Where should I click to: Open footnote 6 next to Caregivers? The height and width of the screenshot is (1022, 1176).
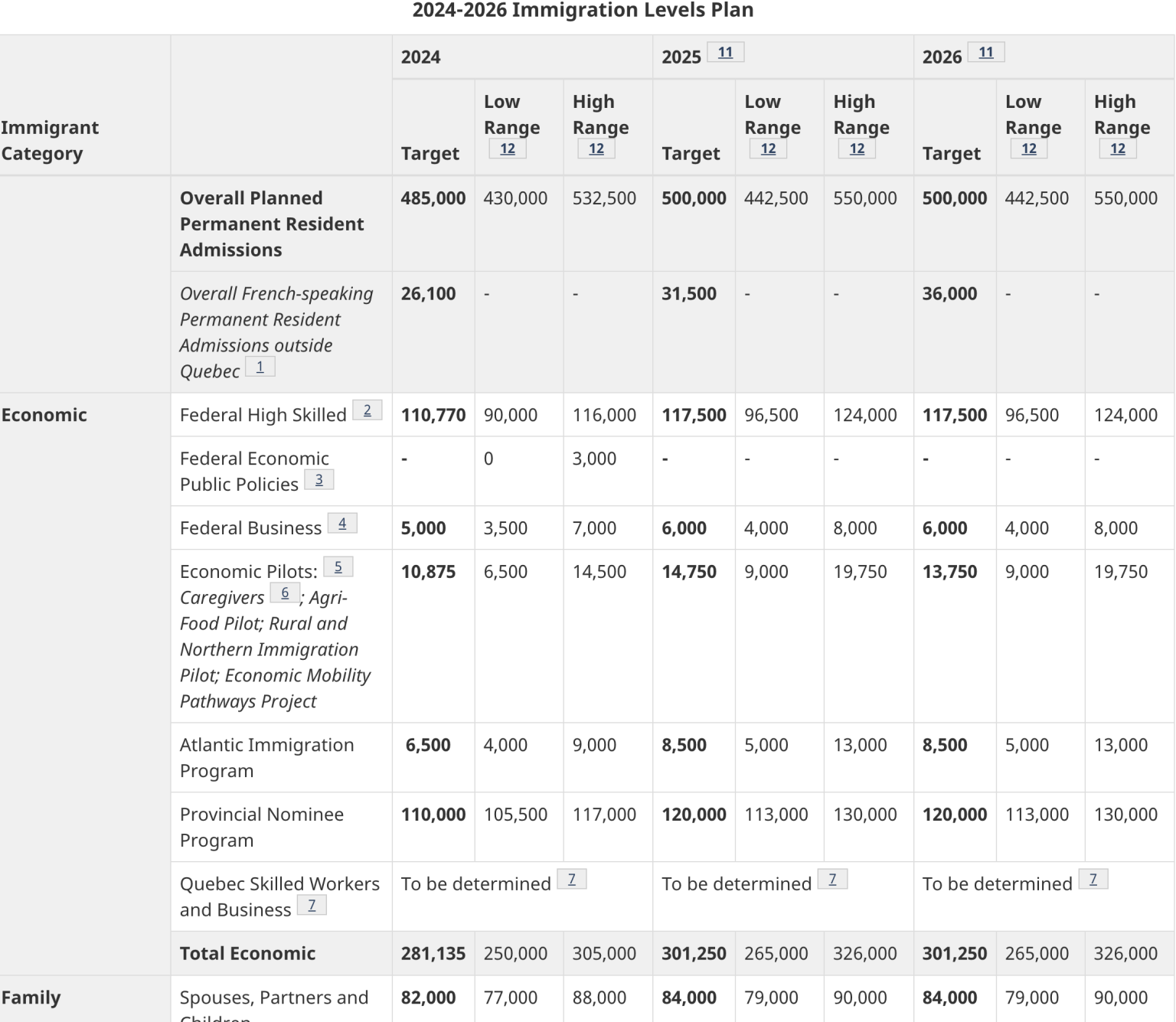(286, 592)
